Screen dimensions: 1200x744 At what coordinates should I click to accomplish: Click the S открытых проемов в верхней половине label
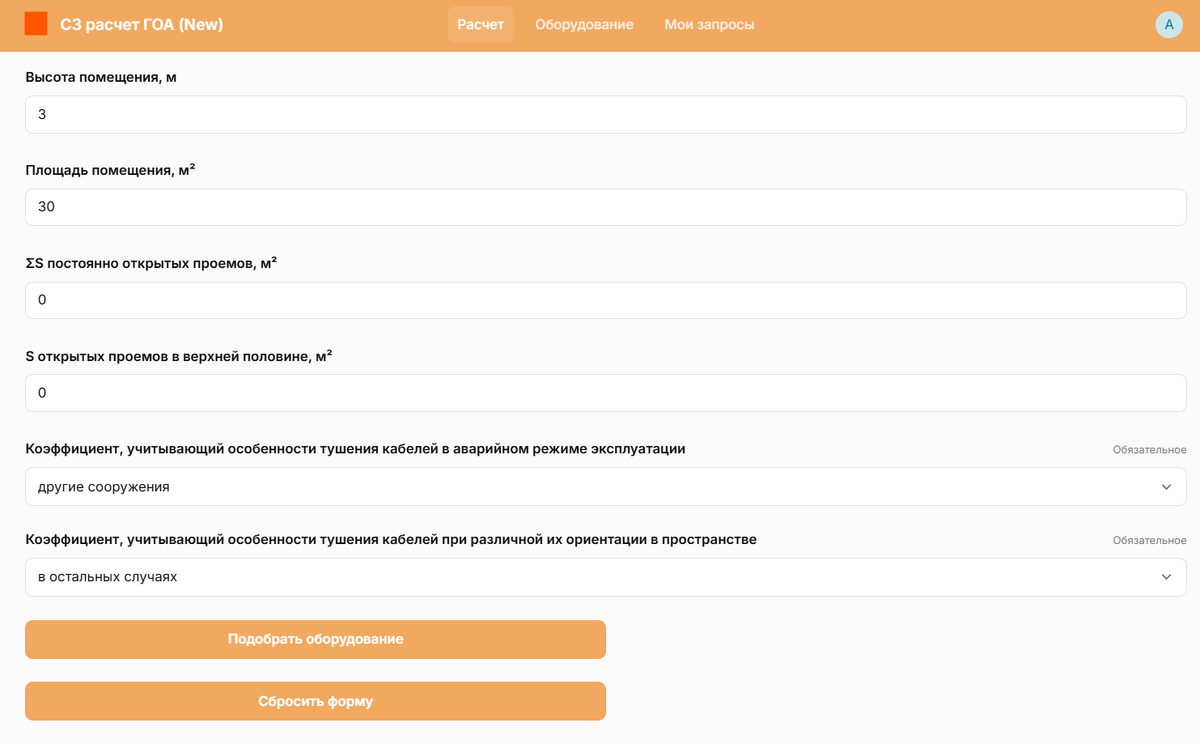(x=178, y=356)
